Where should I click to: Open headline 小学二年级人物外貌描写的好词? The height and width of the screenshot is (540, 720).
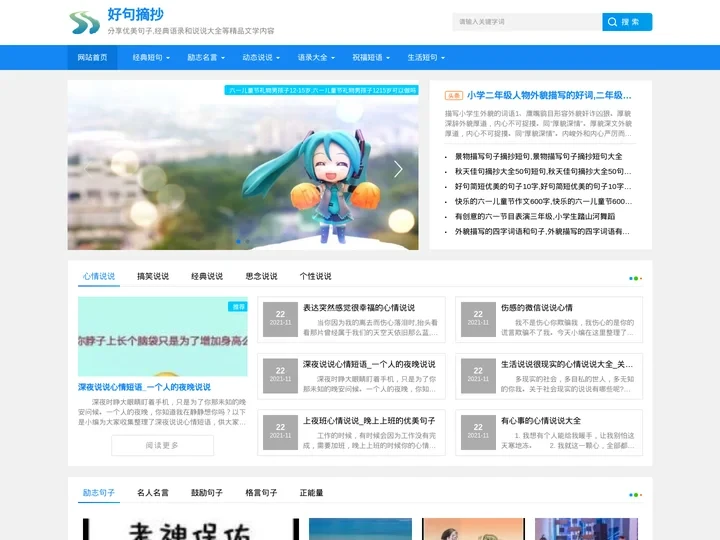click(x=549, y=96)
